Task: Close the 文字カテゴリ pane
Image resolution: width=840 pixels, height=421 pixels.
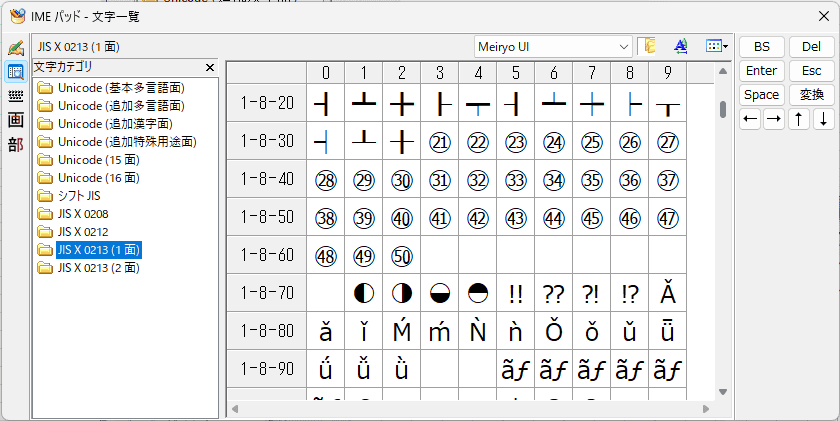Action: click(210, 67)
